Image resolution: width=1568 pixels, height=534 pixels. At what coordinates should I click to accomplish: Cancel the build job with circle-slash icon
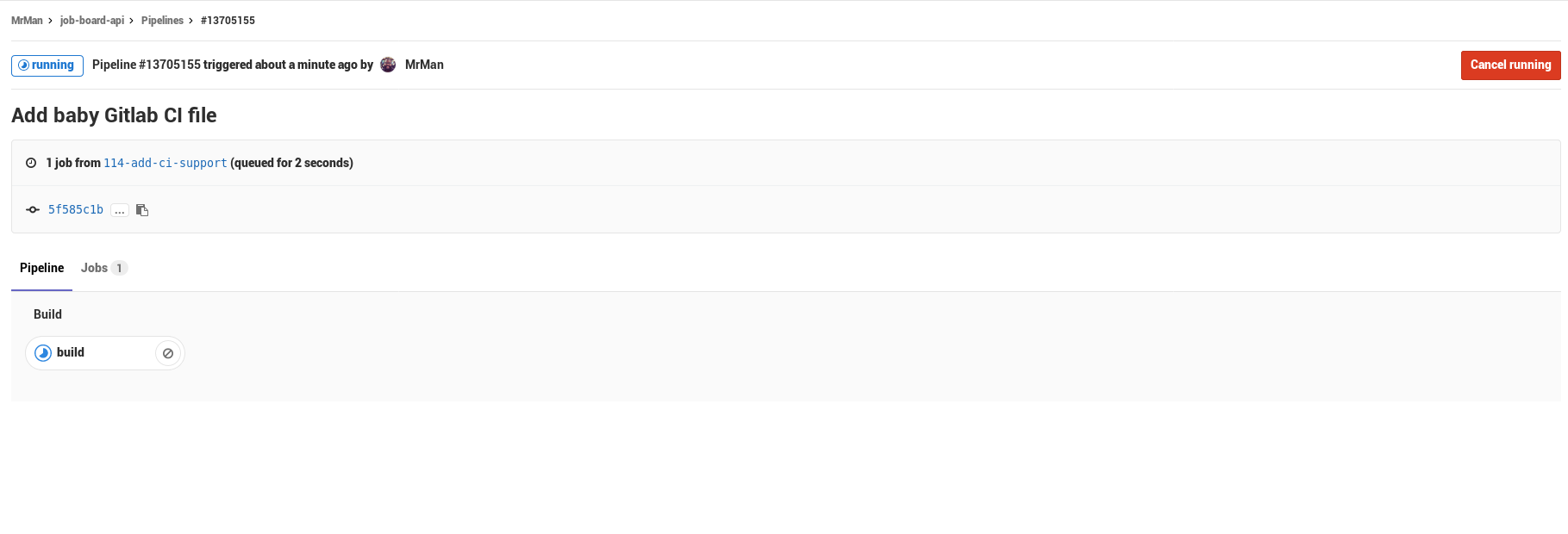click(168, 353)
